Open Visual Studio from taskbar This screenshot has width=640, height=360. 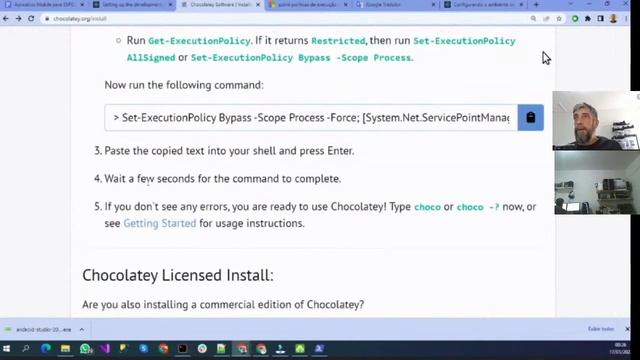point(105,349)
